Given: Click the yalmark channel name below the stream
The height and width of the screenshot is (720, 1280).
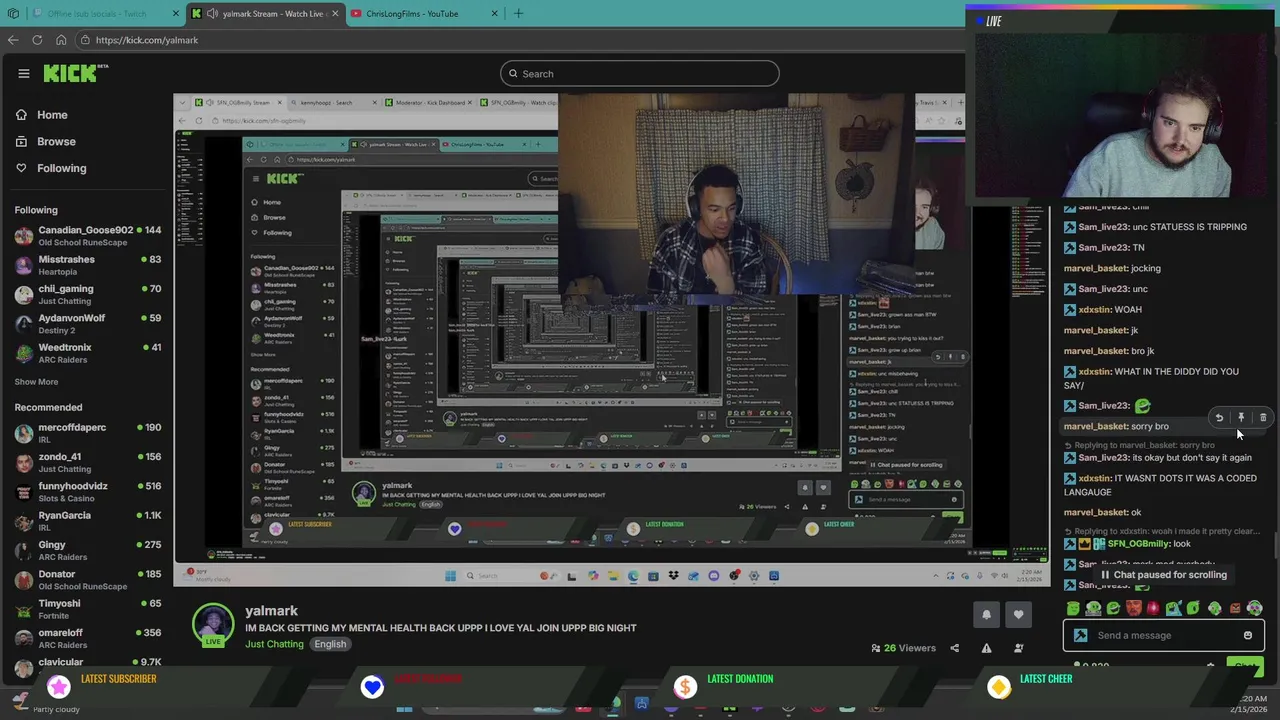Looking at the screenshot, I should tap(272, 611).
